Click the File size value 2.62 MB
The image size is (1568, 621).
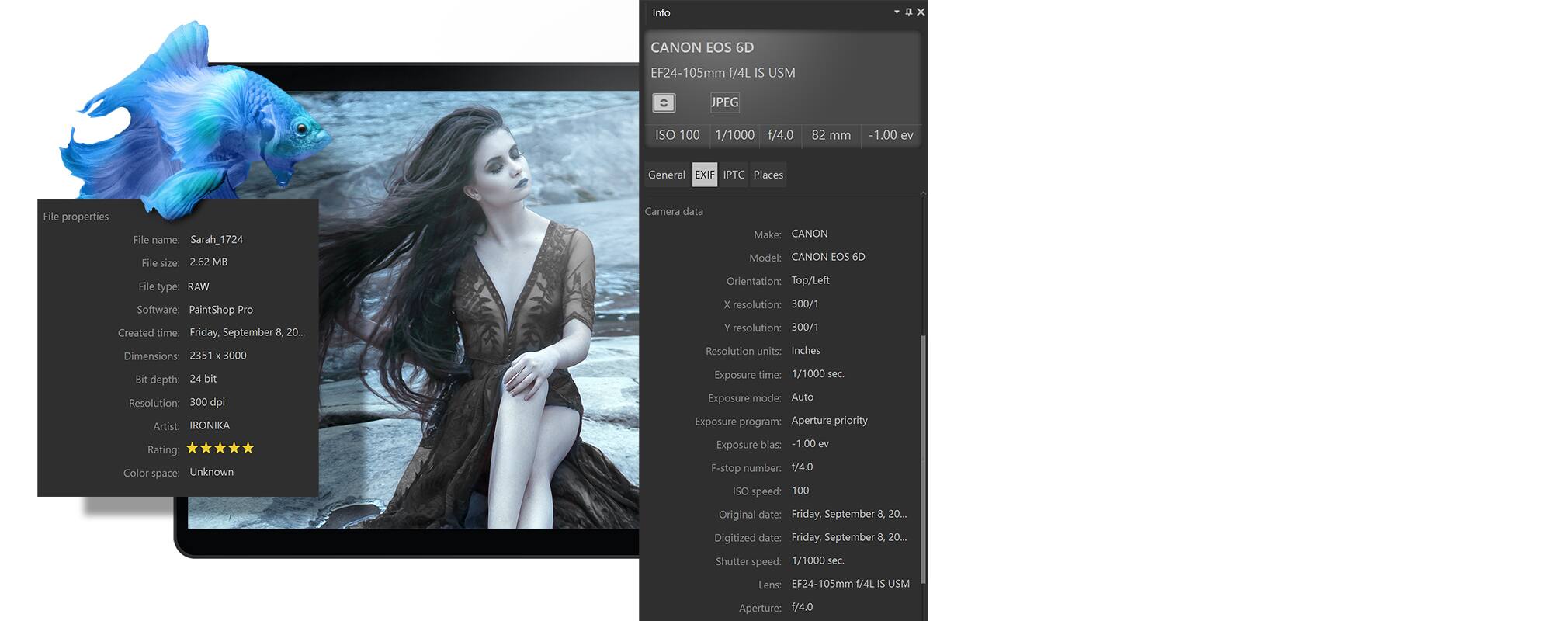pyautogui.click(x=209, y=262)
